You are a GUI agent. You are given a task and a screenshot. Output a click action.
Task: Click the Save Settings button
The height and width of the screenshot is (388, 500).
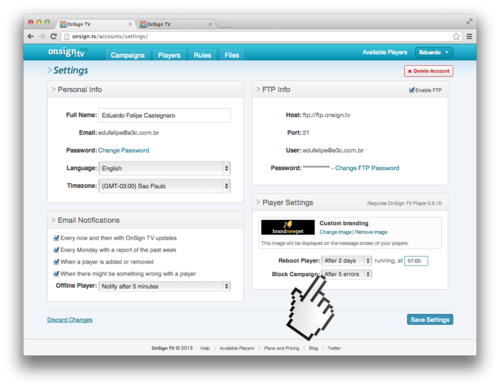[x=430, y=320]
